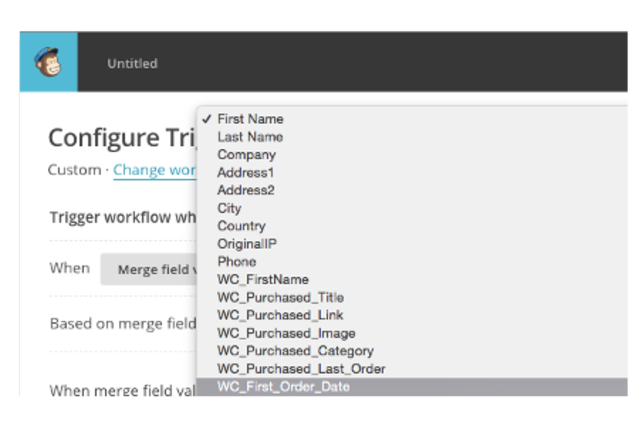Choose Address2 merge field option

pyautogui.click(x=412, y=190)
